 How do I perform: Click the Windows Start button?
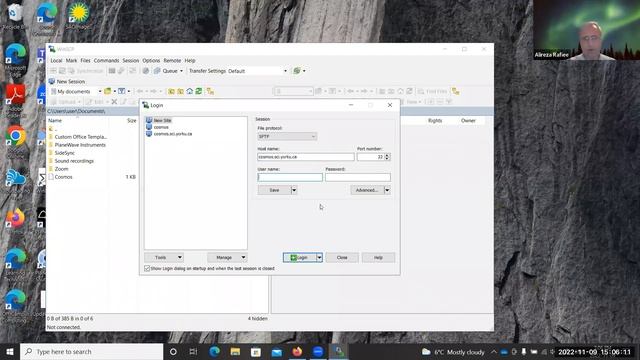10,352
